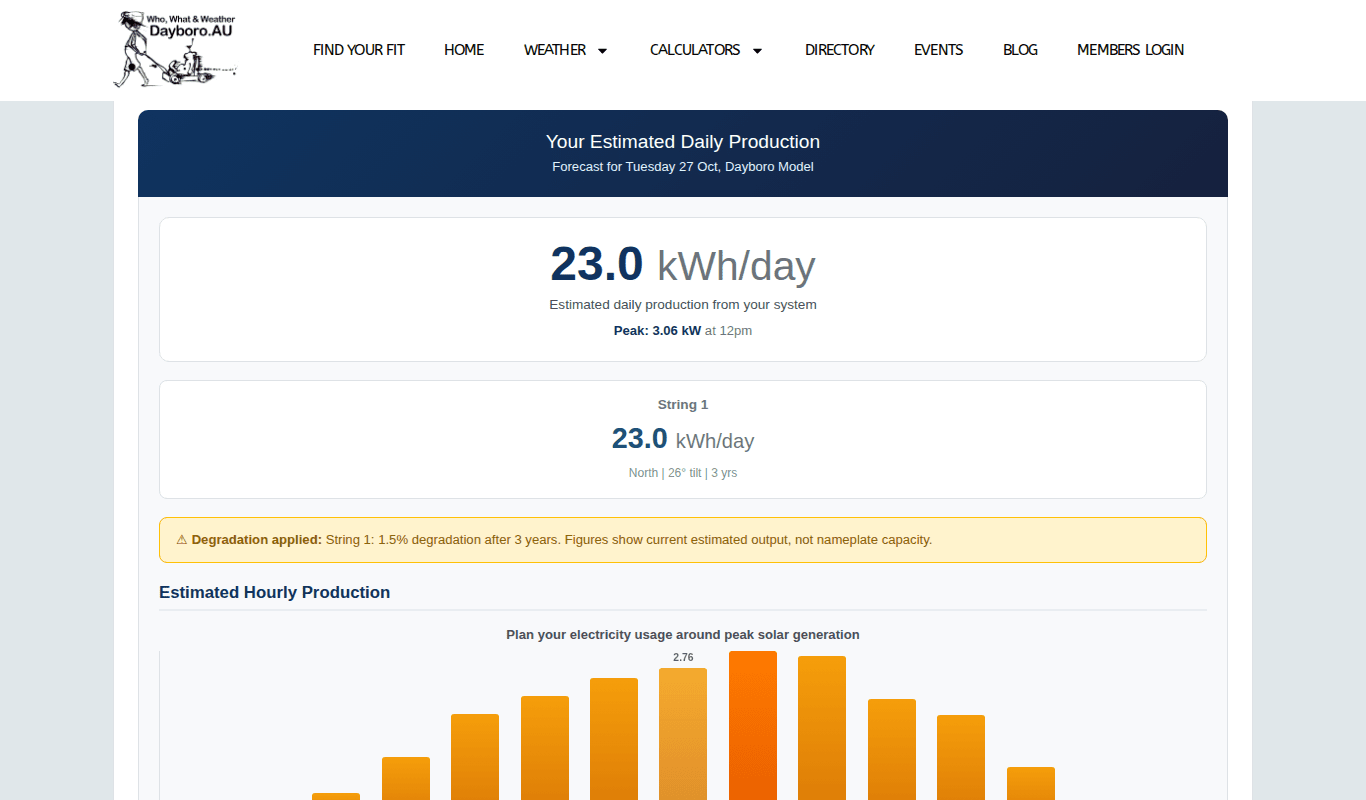This screenshot has height=800, width=1366.
Task: Click 'Estimated daily production from your system'
Action: pyautogui.click(x=683, y=305)
